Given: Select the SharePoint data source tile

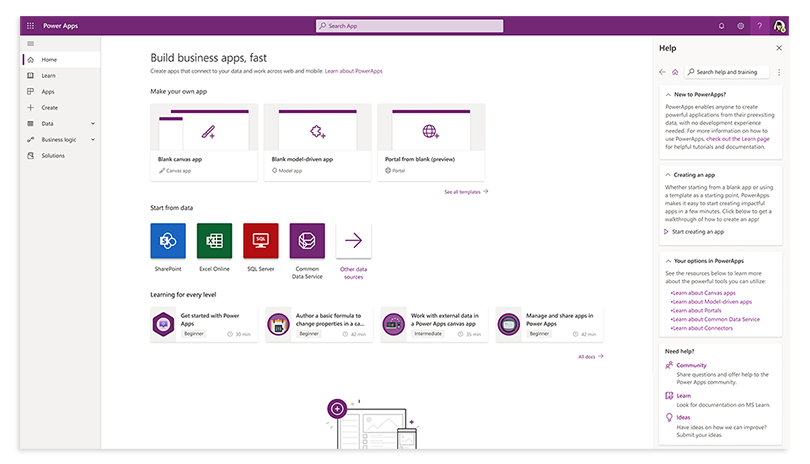Looking at the screenshot, I should (x=168, y=241).
